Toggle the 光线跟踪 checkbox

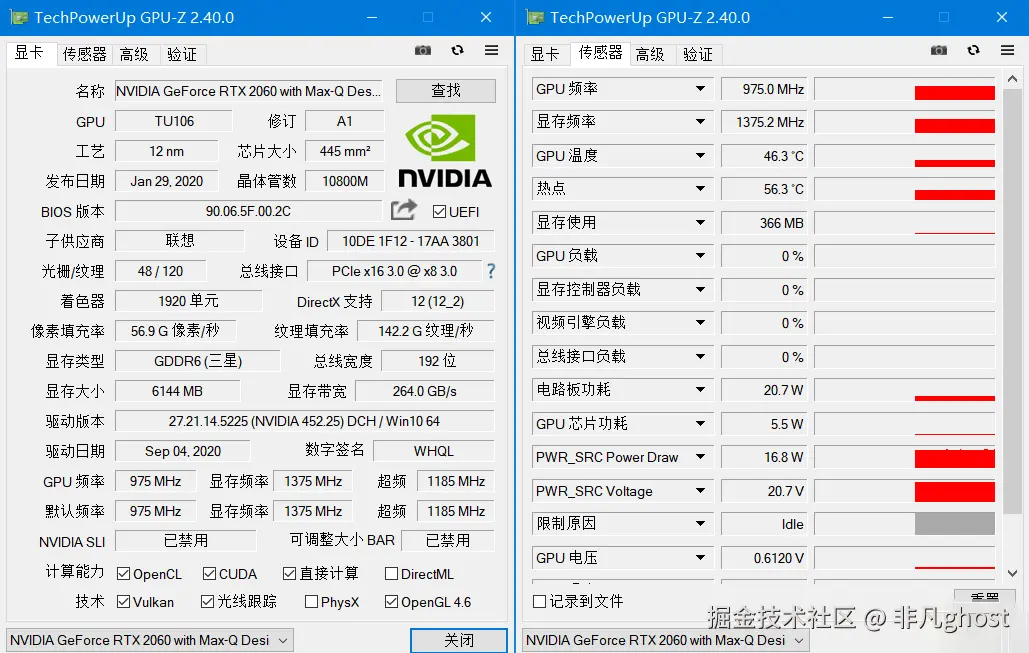coord(207,602)
